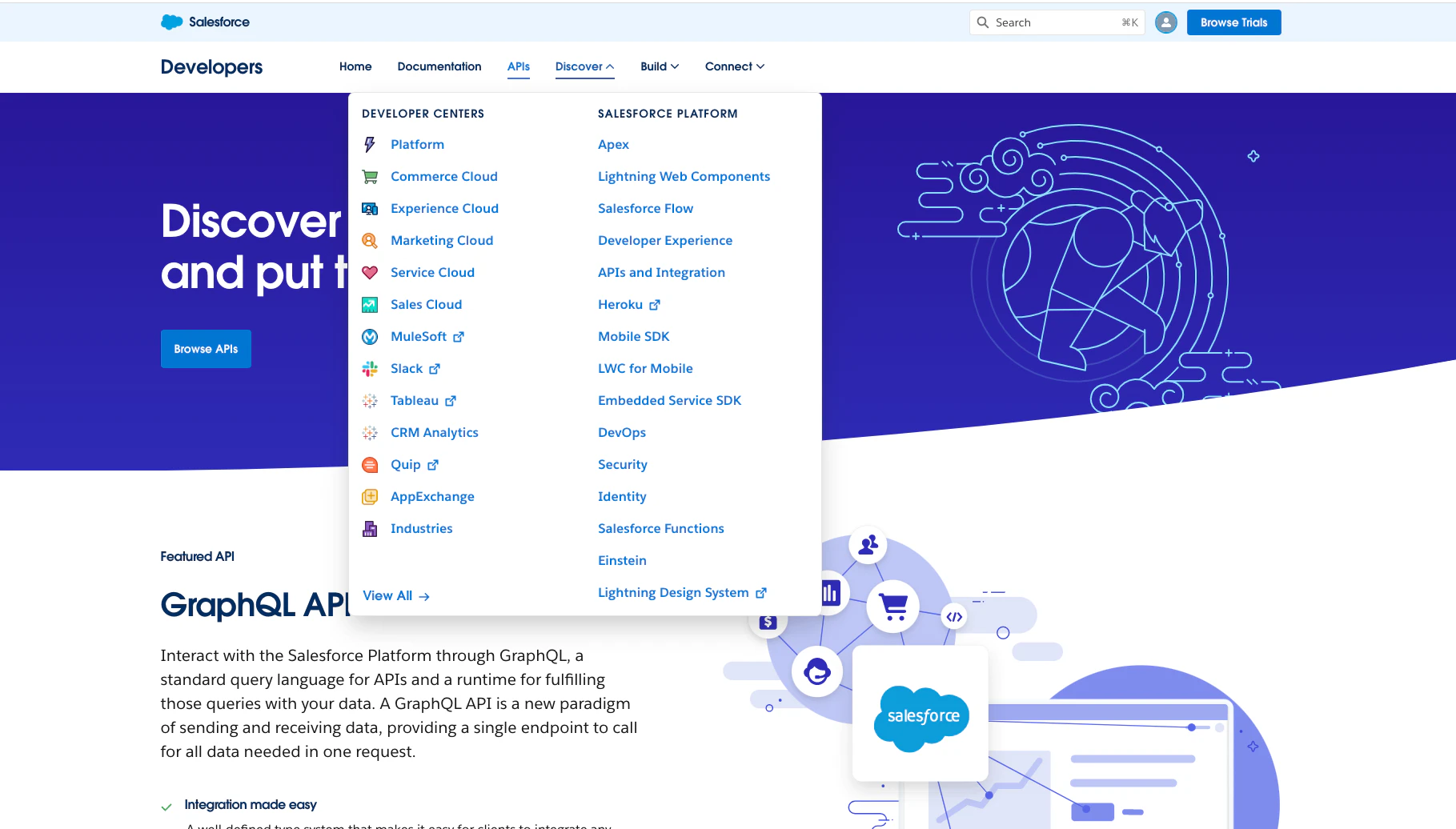Open the Security link
This screenshot has height=829, width=1456.
[x=623, y=464]
